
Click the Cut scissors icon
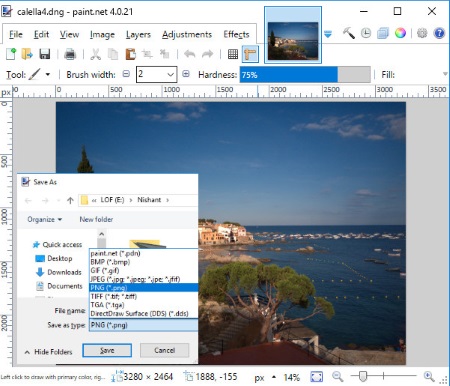click(x=95, y=54)
